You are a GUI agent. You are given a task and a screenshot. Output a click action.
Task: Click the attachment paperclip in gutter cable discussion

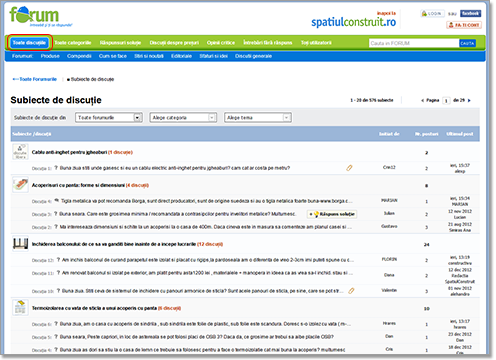point(349,168)
